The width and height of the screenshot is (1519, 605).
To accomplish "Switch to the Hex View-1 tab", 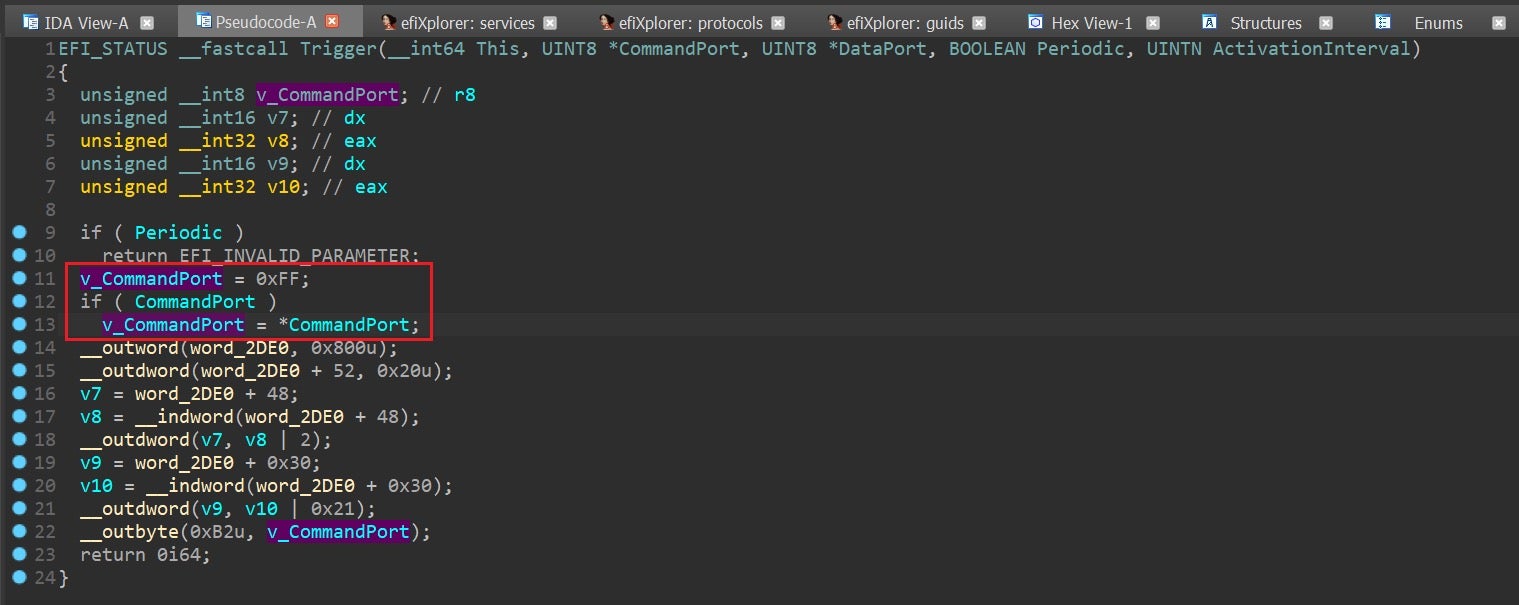I will 1091,22.
